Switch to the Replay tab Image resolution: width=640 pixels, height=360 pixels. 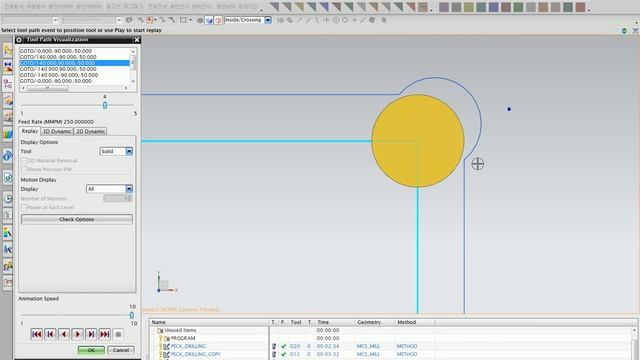pos(29,131)
